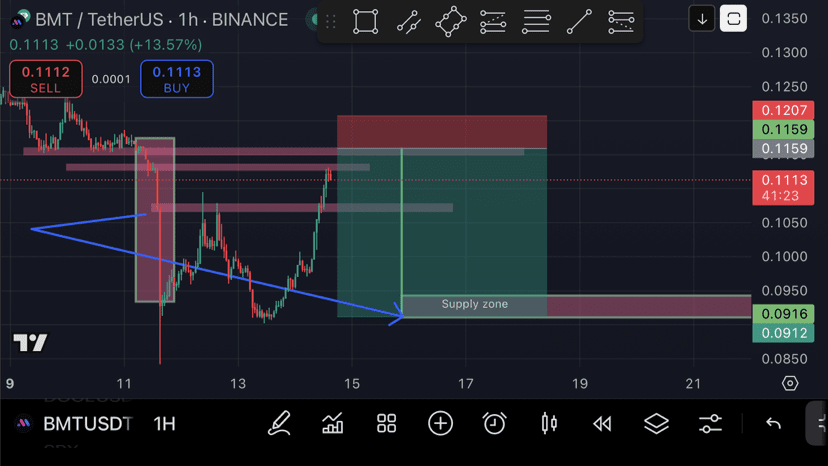828x466 pixels.
Task: Open the BMT / TetherUS symbol title
Action: coord(162,20)
